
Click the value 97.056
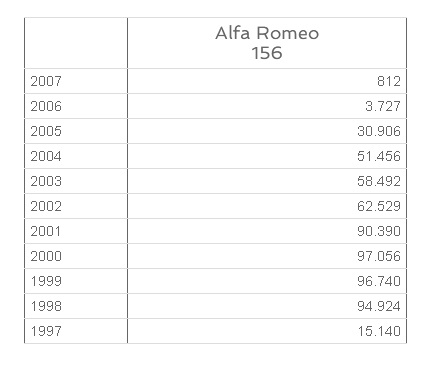point(379,256)
